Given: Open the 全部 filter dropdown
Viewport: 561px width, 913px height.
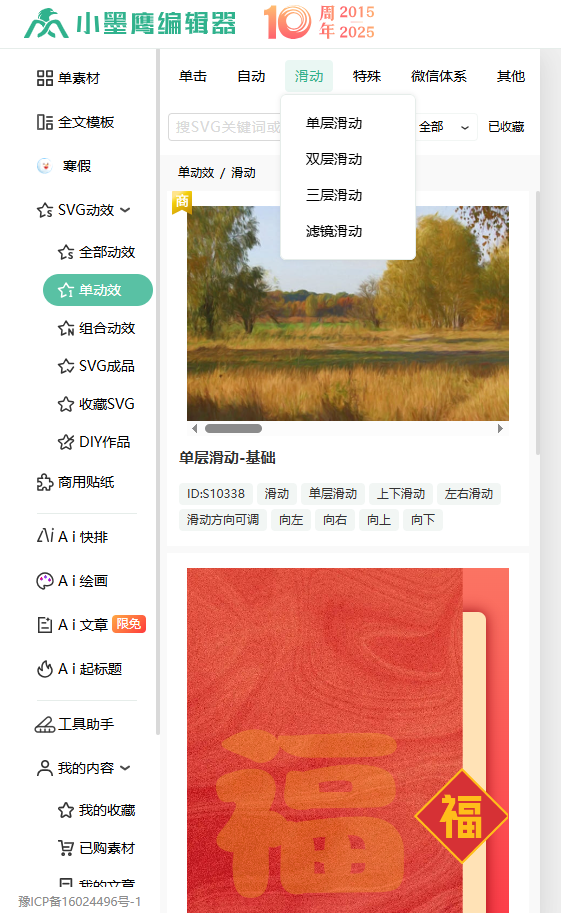Looking at the screenshot, I should pos(444,127).
